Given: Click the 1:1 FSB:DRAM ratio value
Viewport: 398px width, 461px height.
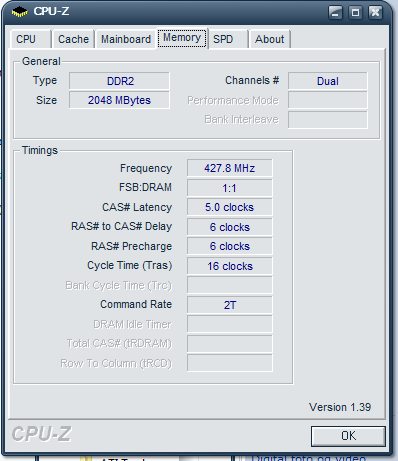Looking at the screenshot, I should (230, 188).
